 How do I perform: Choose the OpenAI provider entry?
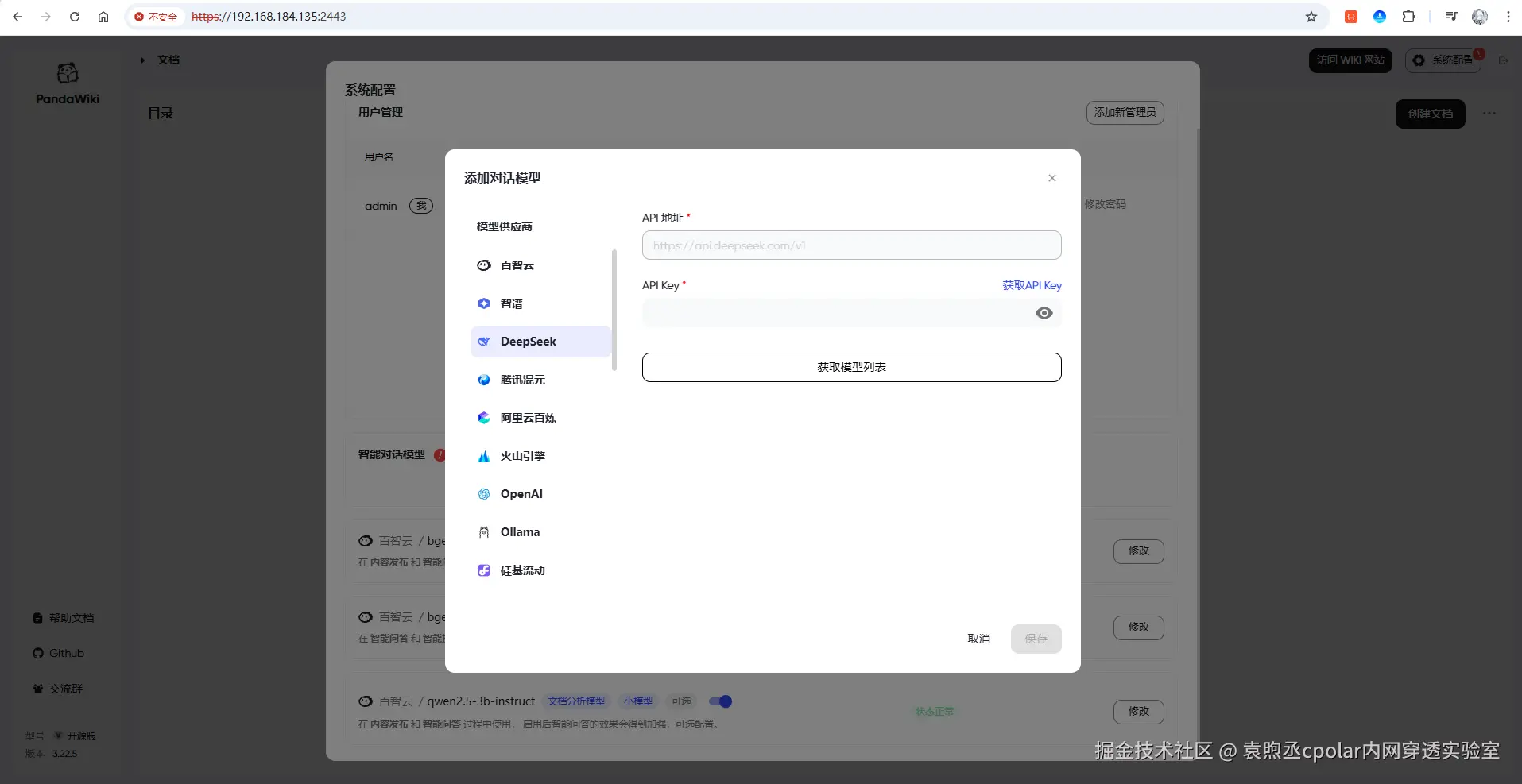pyautogui.click(x=540, y=494)
